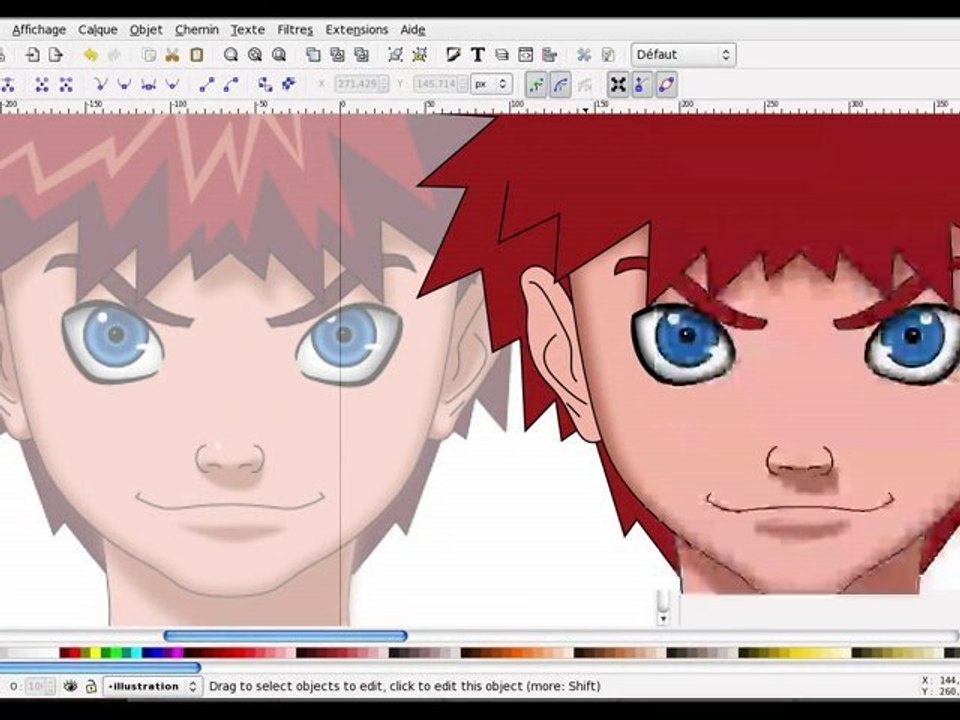Viewport: 960px width, 720px height.
Task: Click the Create clone icon
Action: 337,55
